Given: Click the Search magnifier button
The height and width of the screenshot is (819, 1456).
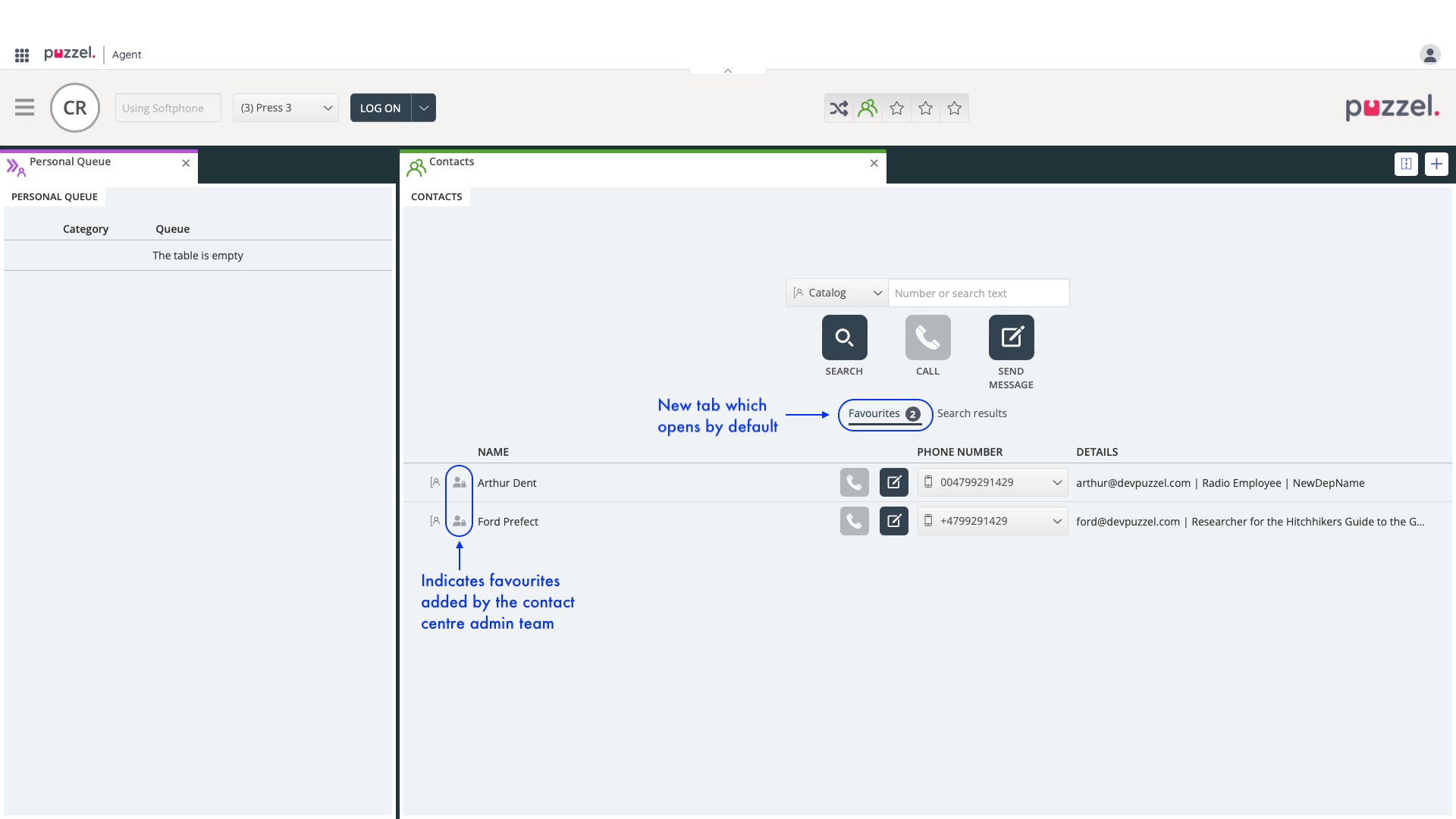Looking at the screenshot, I should pyautogui.click(x=844, y=337).
